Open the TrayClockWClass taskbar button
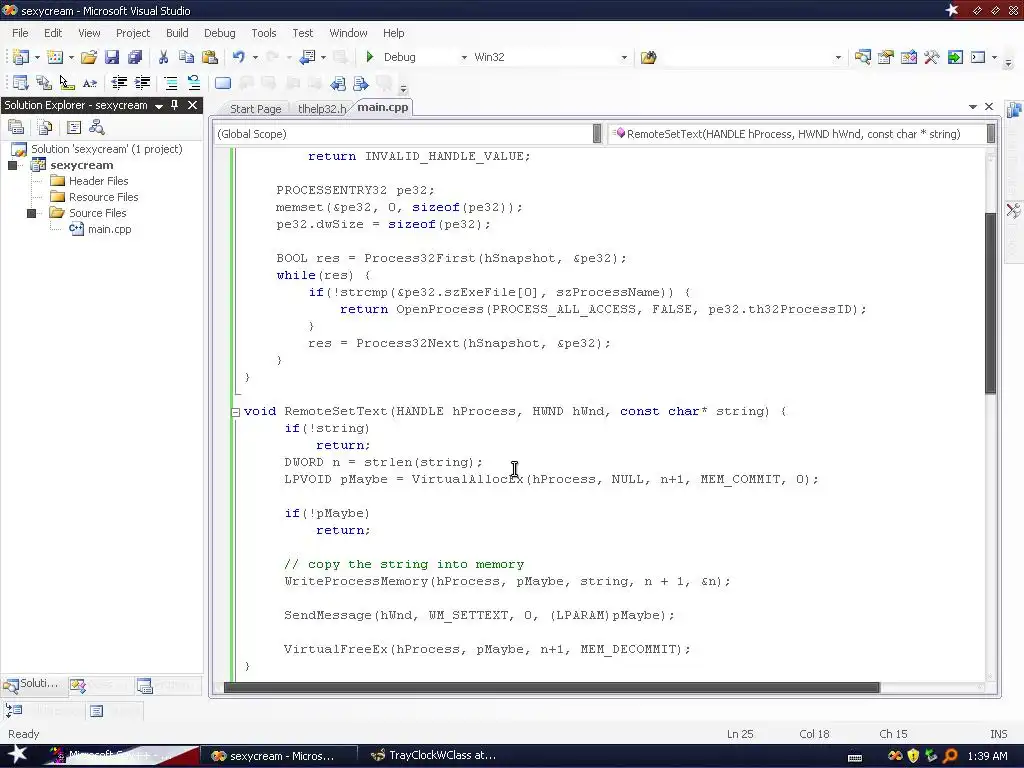Image resolution: width=1024 pixels, height=768 pixels. [x=434, y=756]
